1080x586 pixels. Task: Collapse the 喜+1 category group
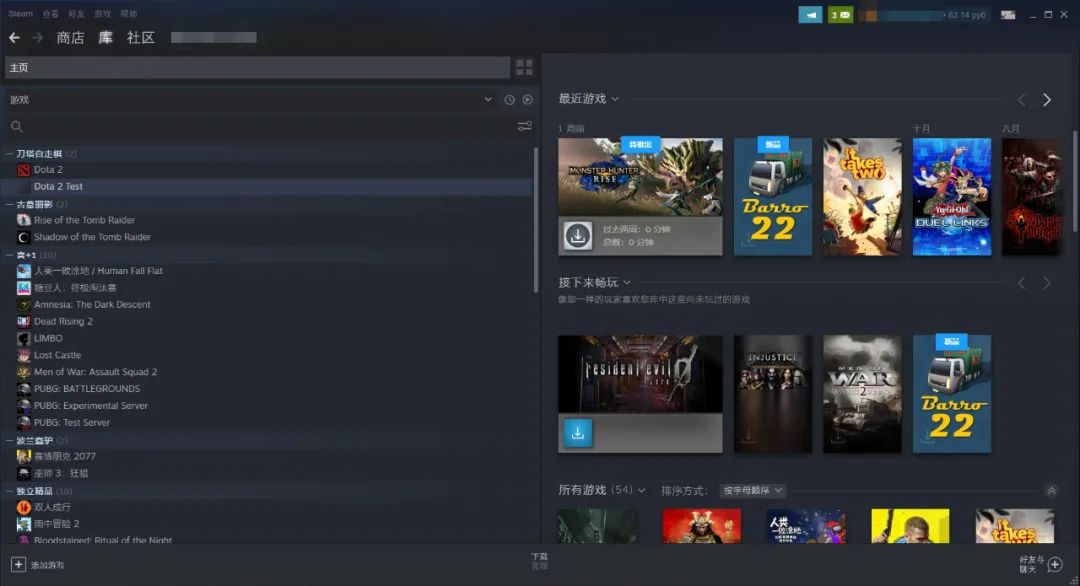[x=9, y=255]
